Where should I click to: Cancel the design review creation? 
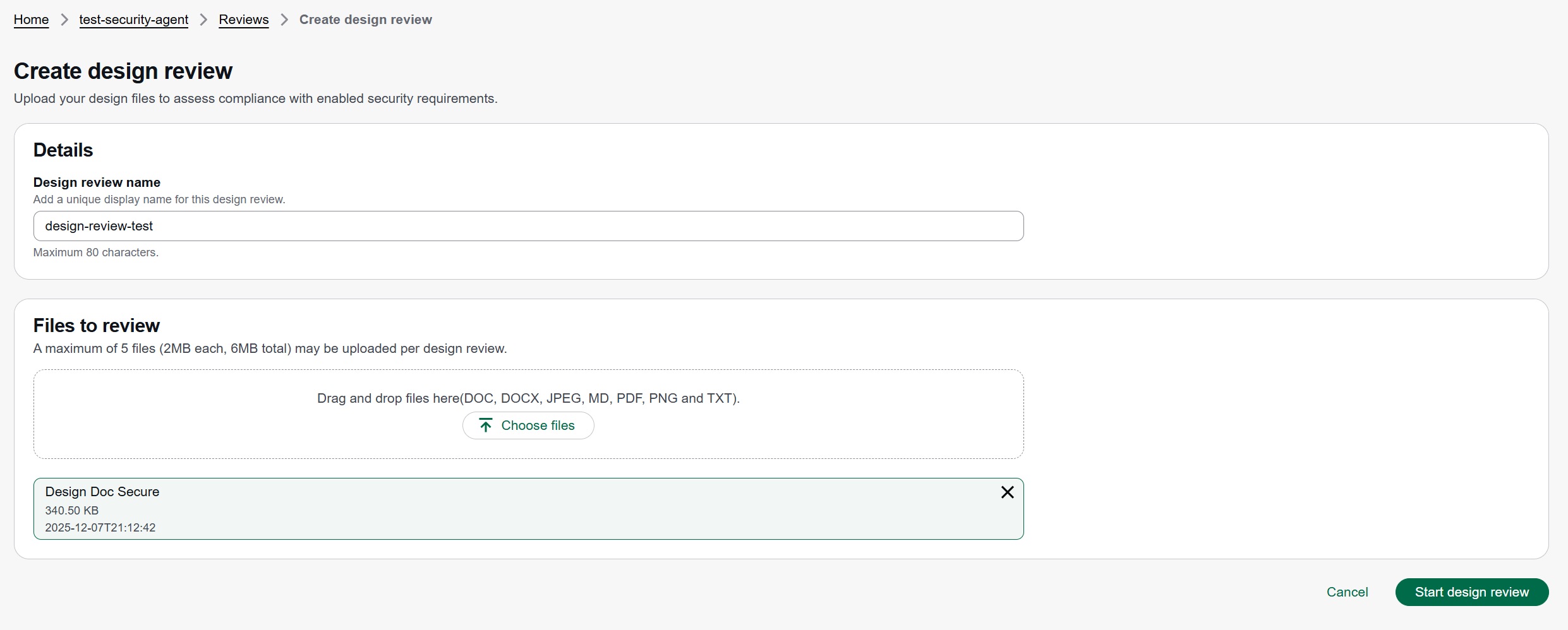[1347, 592]
